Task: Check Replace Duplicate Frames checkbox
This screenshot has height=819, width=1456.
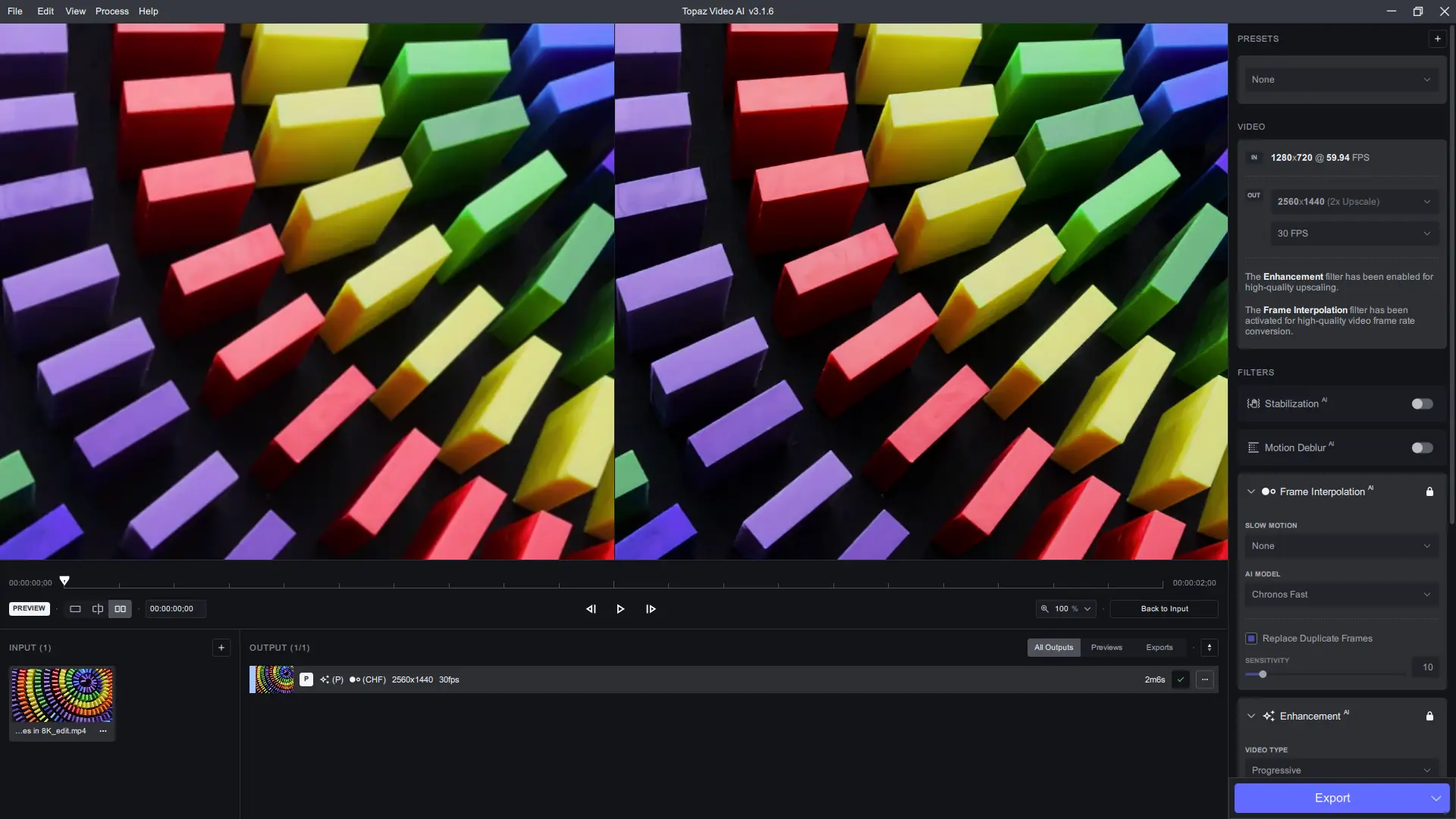Action: pos(1251,639)
